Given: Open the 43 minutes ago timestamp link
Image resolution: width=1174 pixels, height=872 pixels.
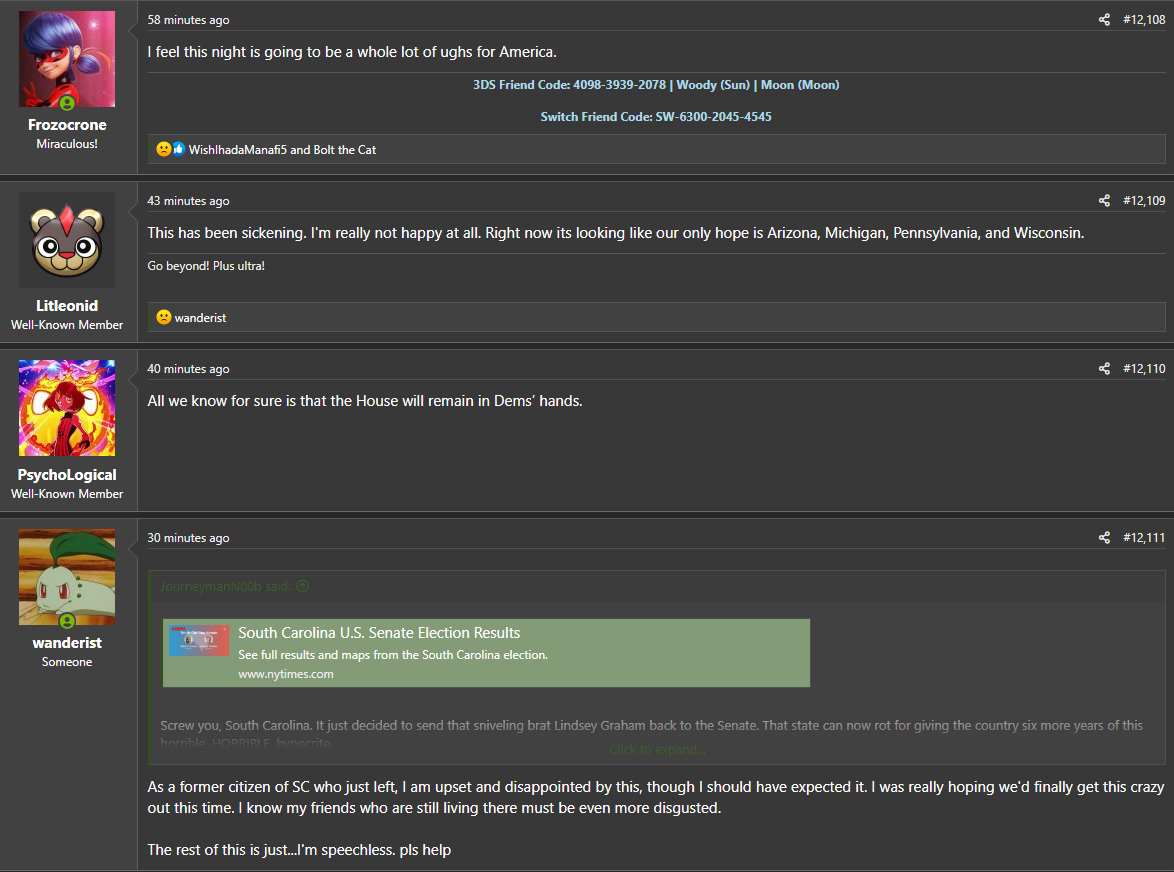Looking at the screenshot, I should click(x=188, y=201).
